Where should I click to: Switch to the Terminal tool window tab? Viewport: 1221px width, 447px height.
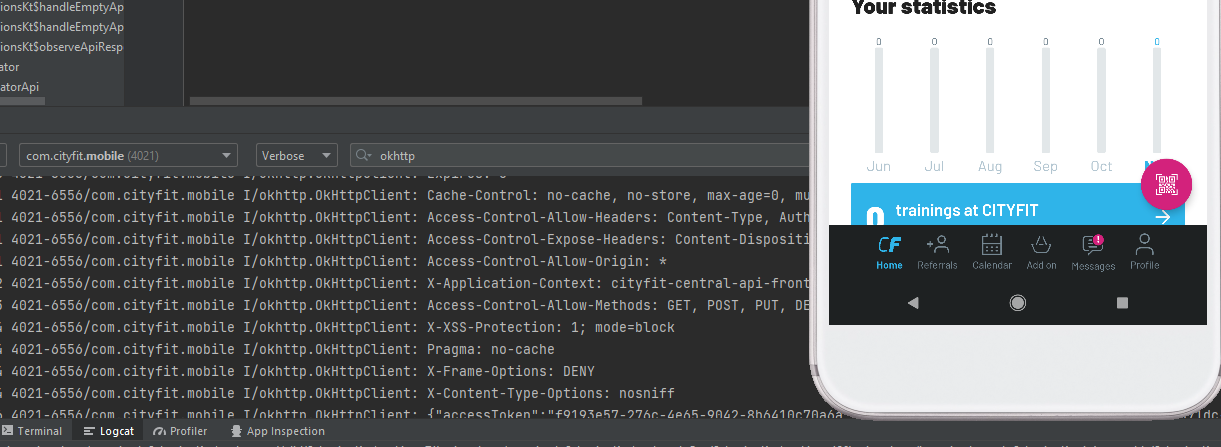click(32, 431)
